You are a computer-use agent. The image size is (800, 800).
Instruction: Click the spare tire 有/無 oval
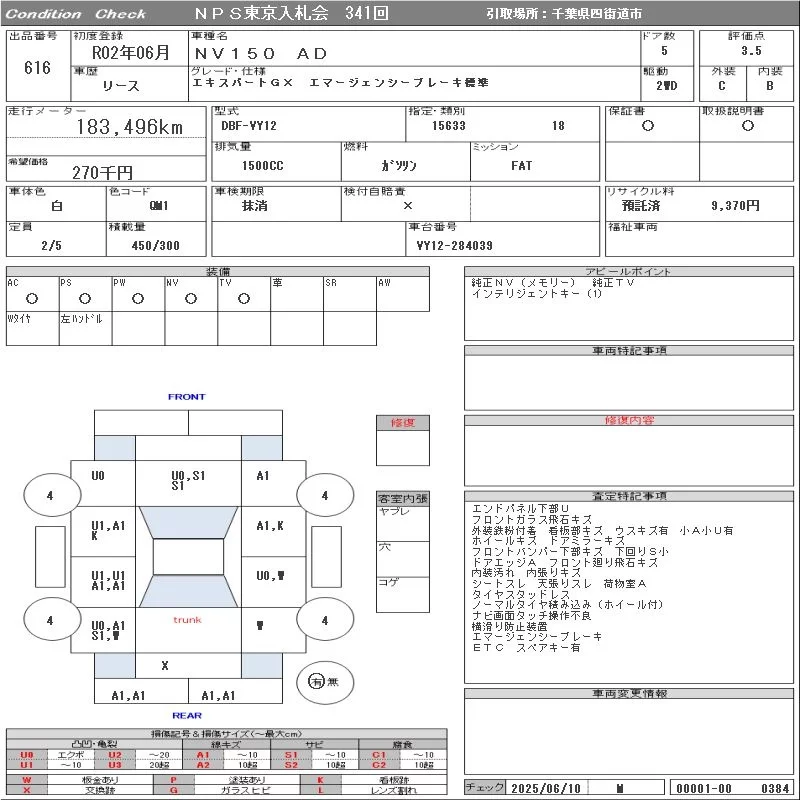click(325, 682)
